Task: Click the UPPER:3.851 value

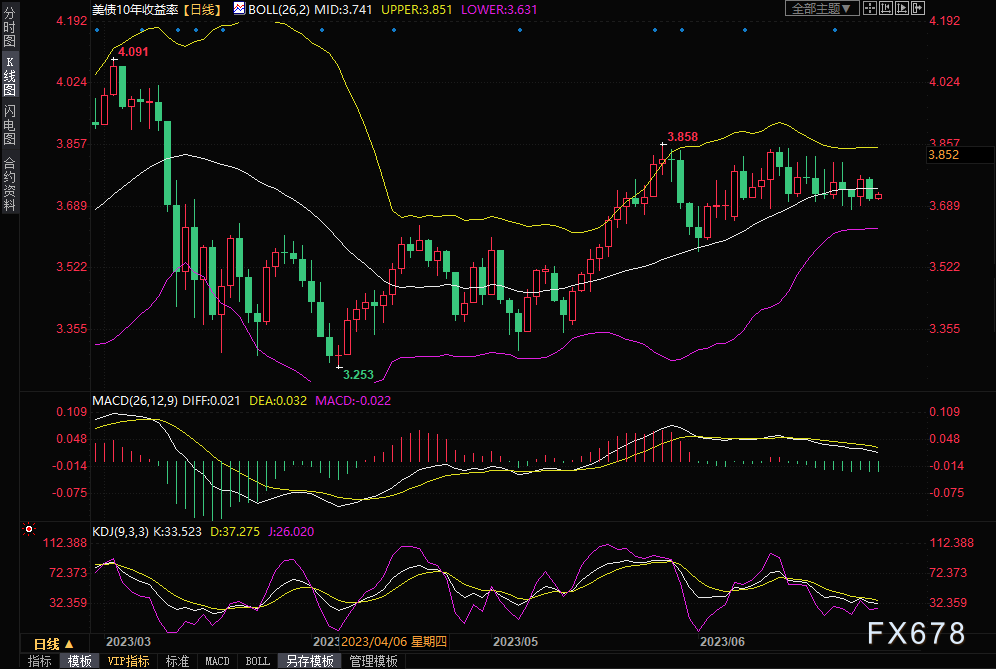Action: click(x=417, y=10)
